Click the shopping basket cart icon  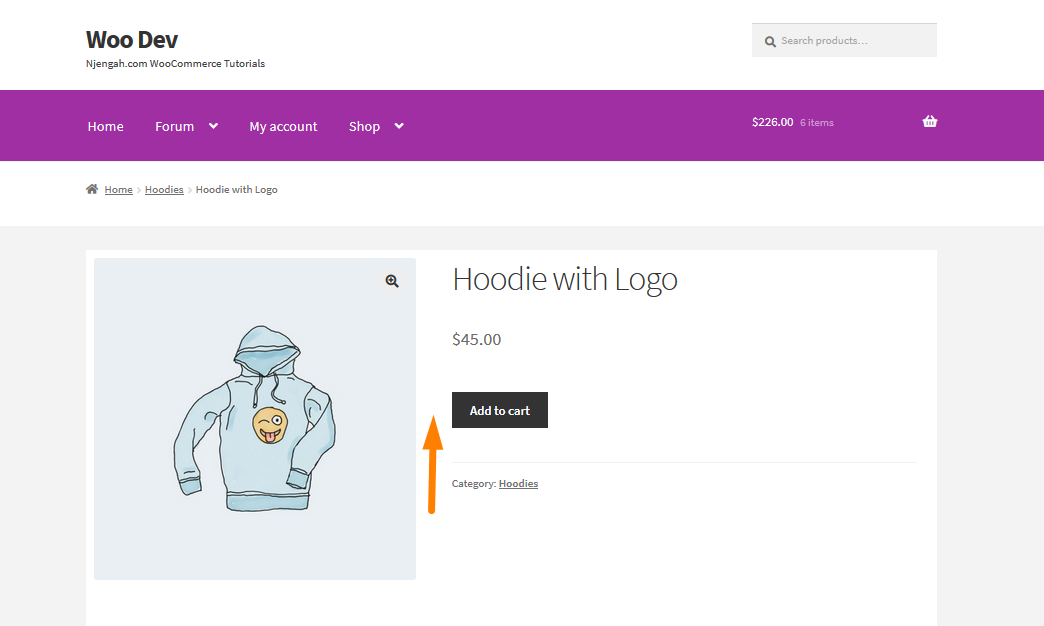(929, 121)
